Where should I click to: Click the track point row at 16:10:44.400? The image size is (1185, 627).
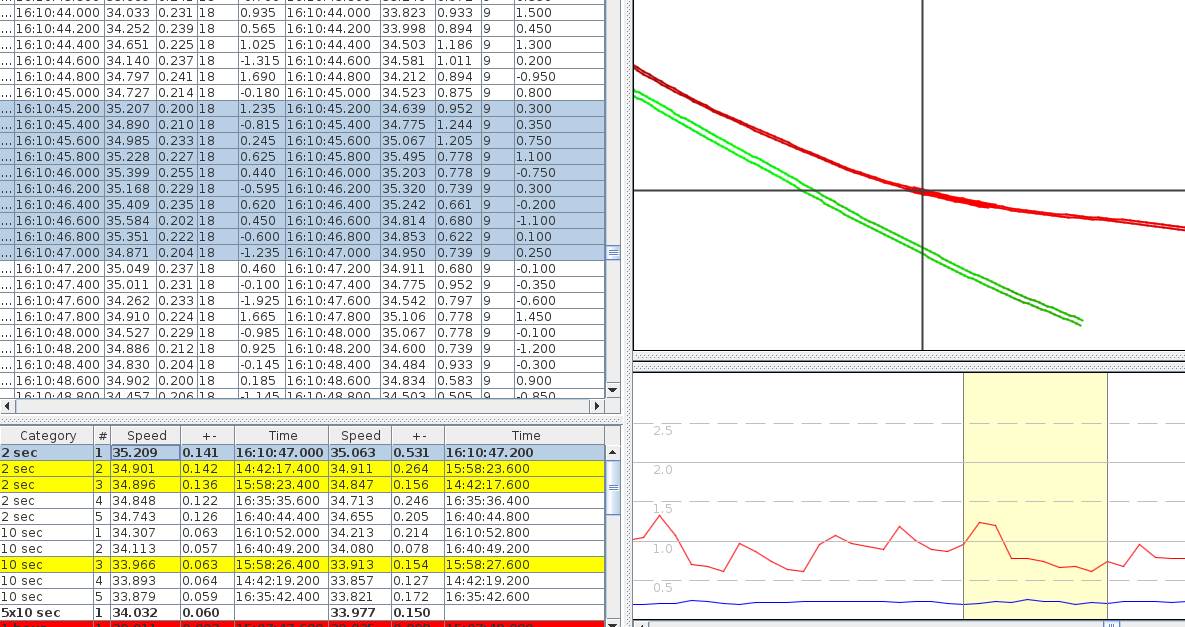[x=300, y=45]
